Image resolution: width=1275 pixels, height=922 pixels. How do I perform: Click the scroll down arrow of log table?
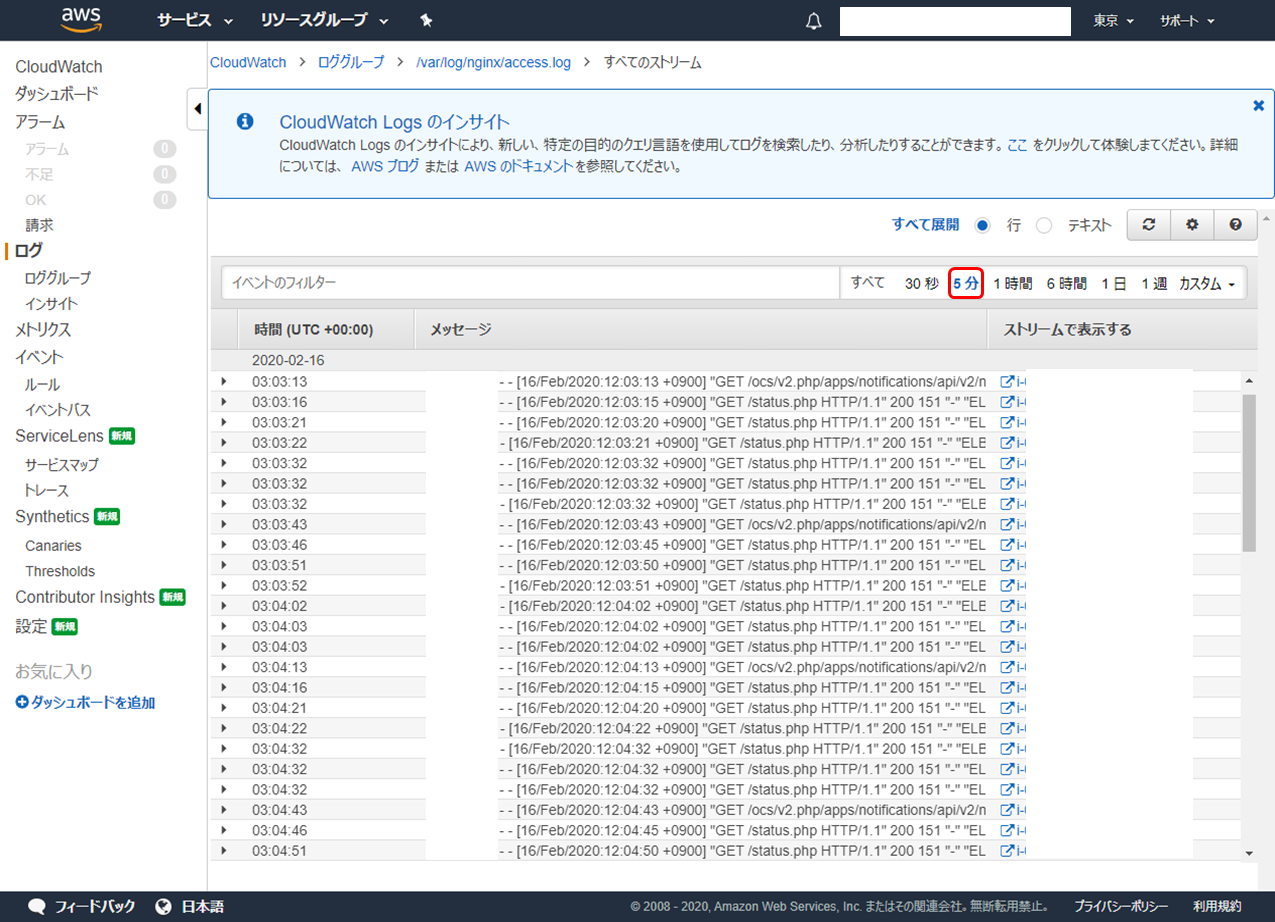pyautogui.click(x=1249, y=852)
